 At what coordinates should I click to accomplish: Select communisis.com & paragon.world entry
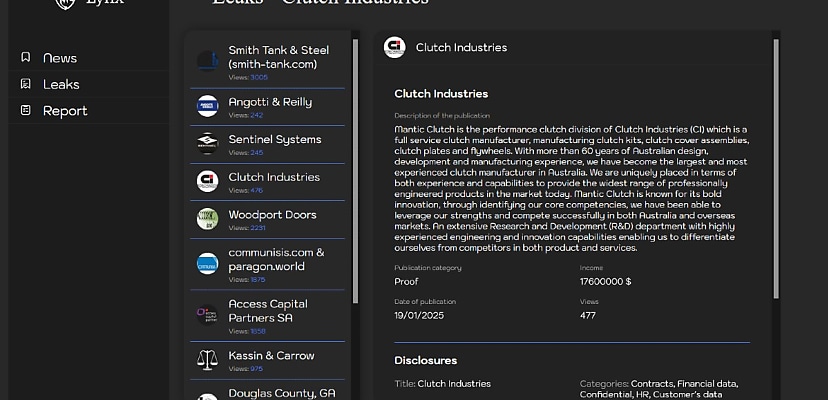pos(267,264)
